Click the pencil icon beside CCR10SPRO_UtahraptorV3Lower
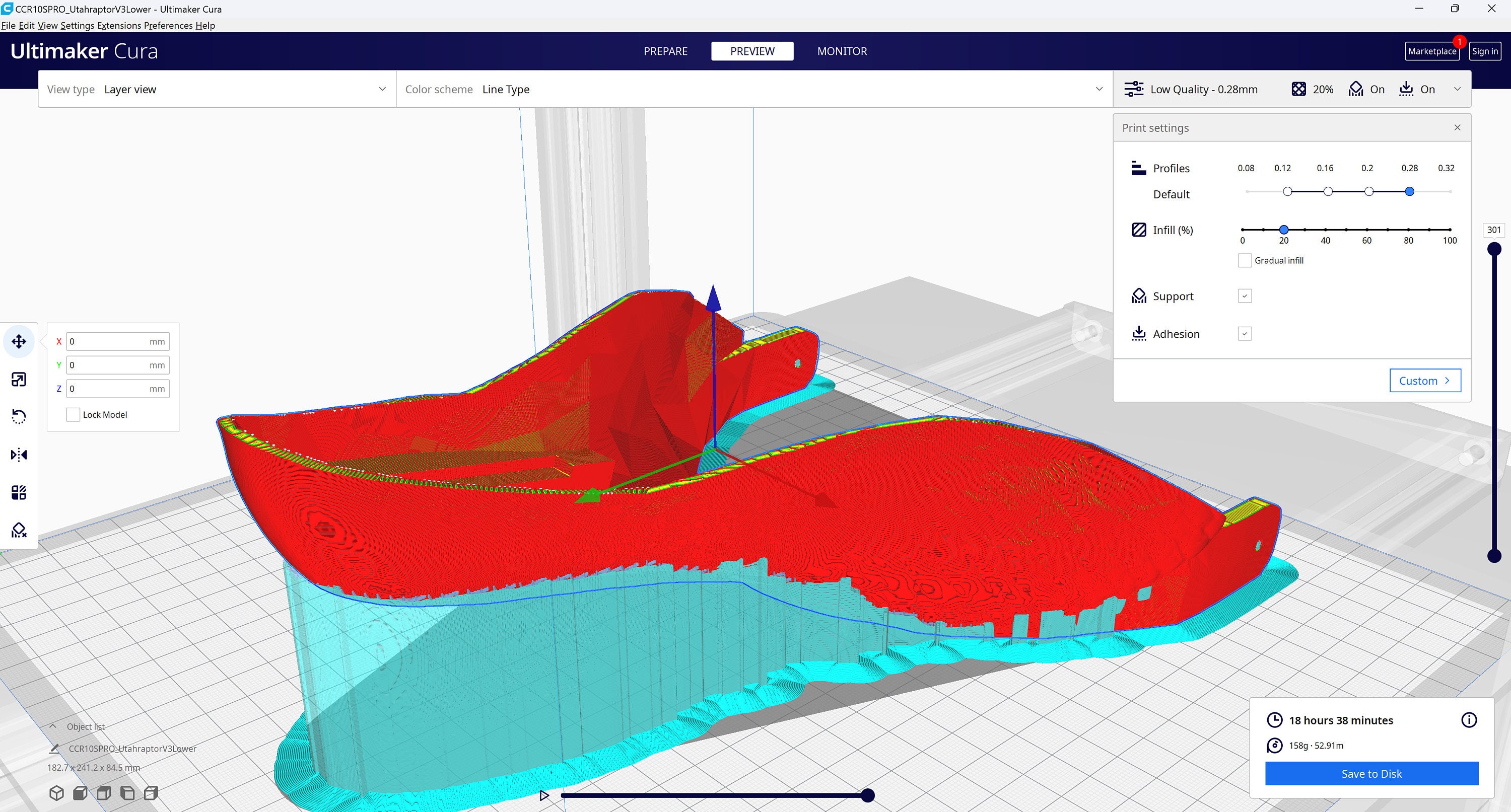Screen dimensions: 1511x812 point(54,749)
